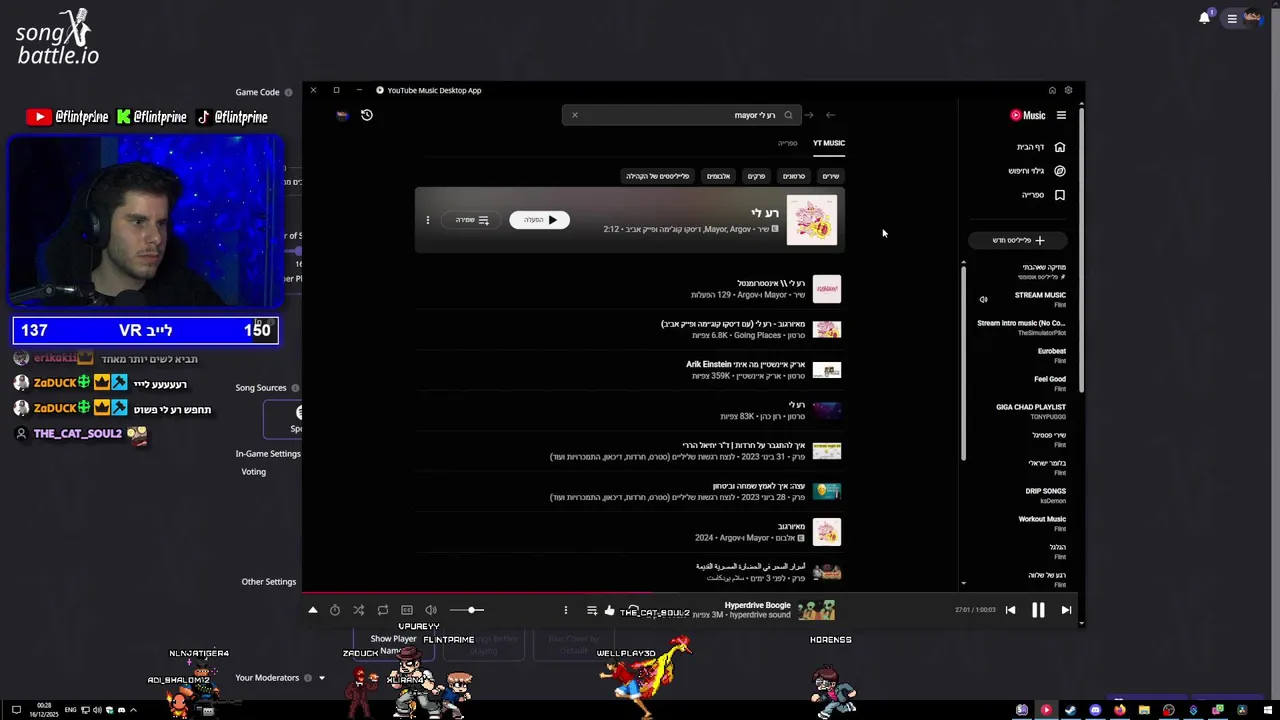Expand Song Sources info icon
The height and width of the screenshot is (720, 1280).
click(295, 388)
